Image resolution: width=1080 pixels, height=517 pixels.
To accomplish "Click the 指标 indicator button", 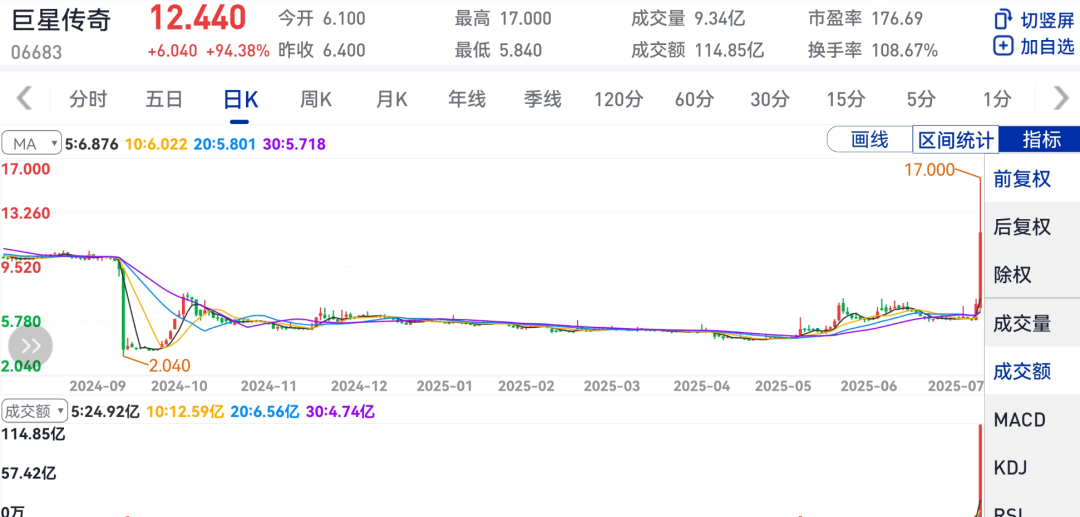I will (x=1039, y=140).
